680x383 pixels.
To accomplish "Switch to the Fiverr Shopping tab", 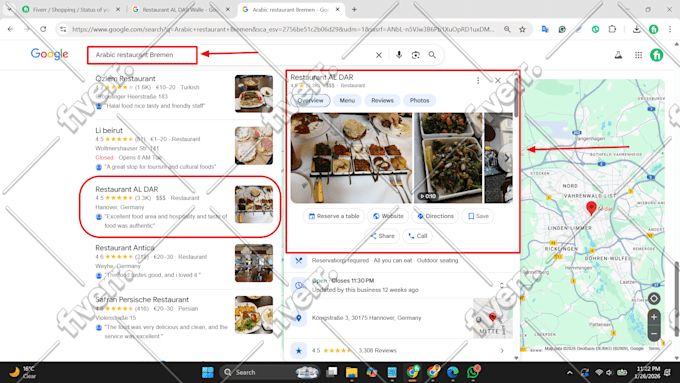I will [72, 9].
